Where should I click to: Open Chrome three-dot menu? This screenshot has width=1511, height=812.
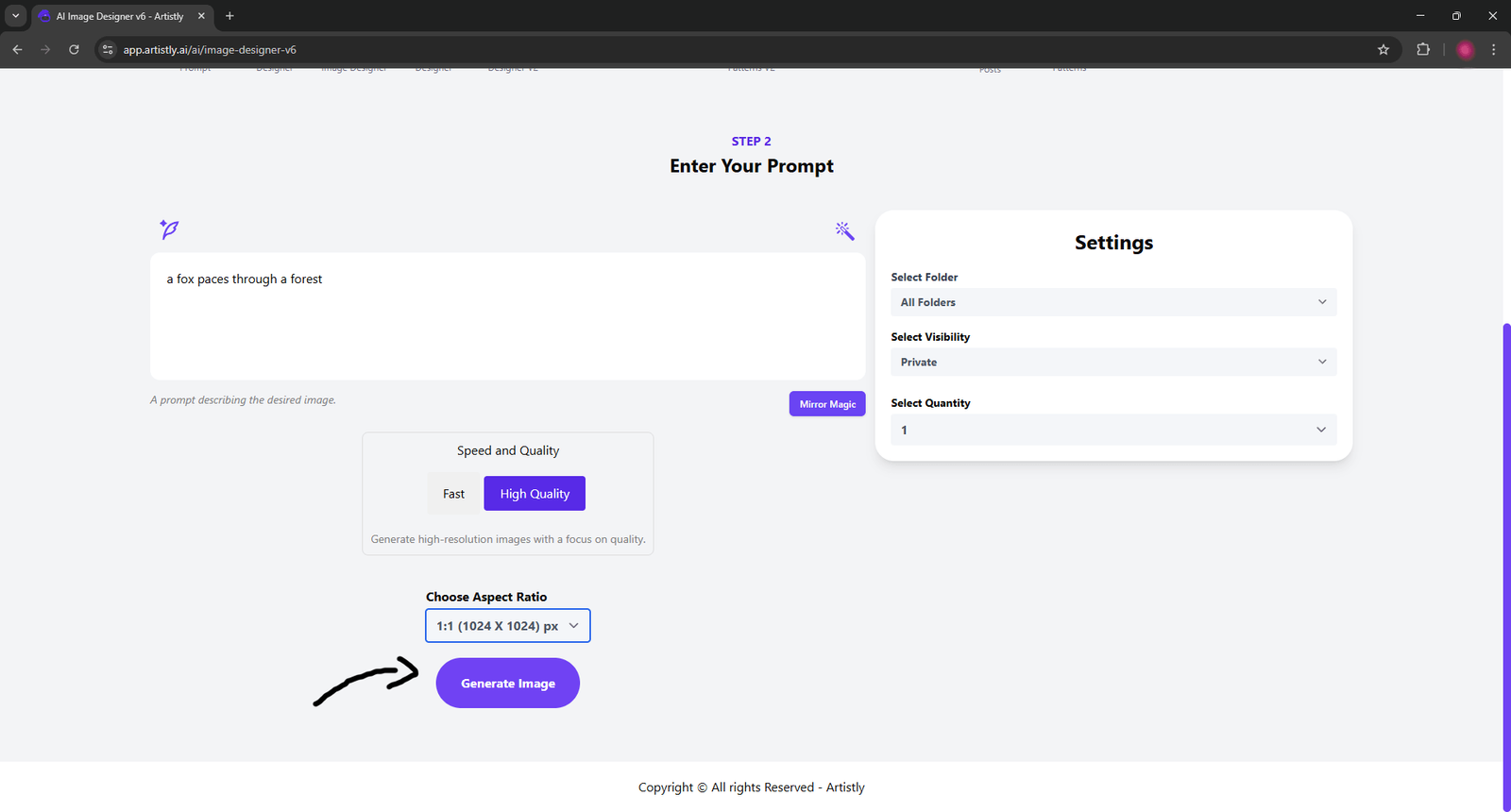coord(1493,50)
